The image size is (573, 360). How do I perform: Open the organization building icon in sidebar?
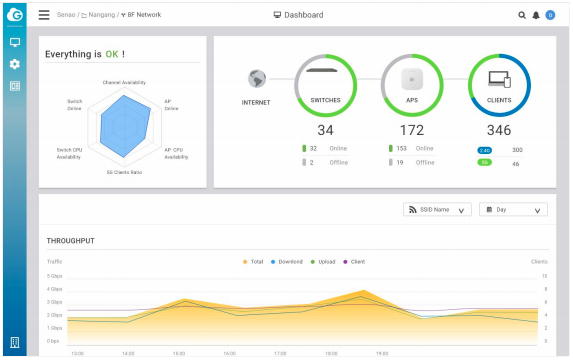15,342
